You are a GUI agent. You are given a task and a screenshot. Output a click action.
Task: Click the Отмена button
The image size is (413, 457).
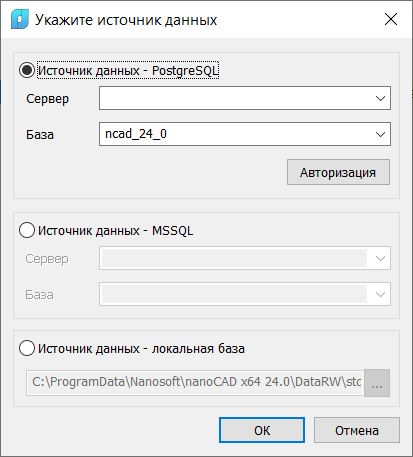357,430
